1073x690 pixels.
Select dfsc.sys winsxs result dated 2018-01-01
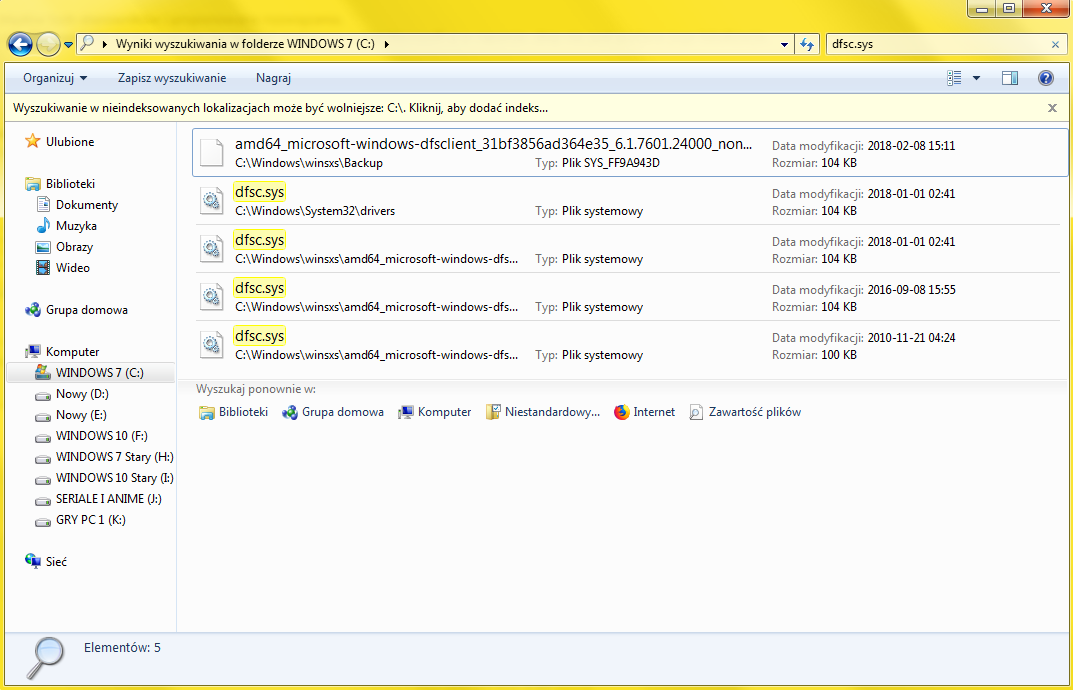click(630, 249)
